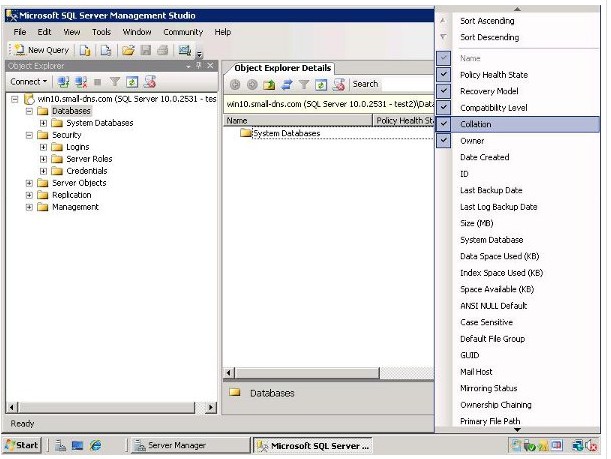611x459 pixels.
Task: Click the Refresh icon in Details toolbar
Action: [x=321, y=84]
